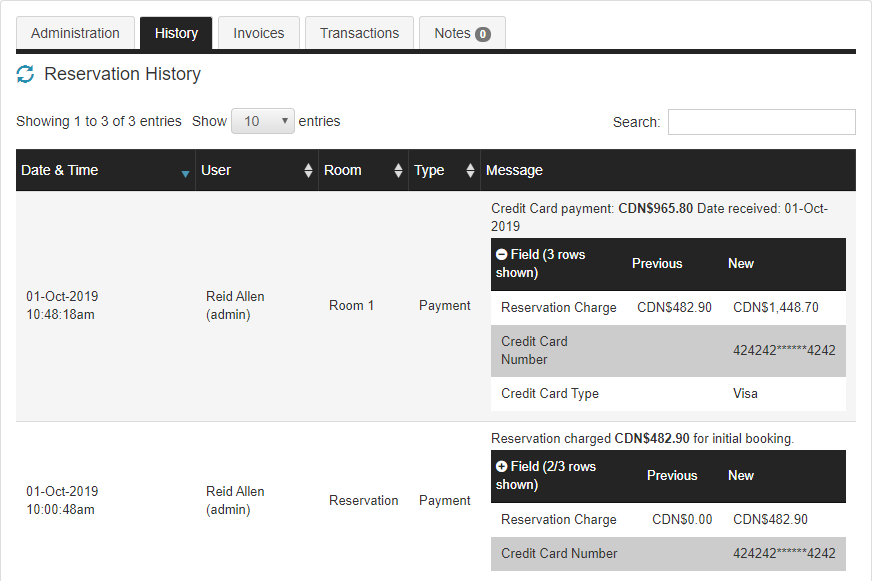This screenshot has height=581, width=872.
Task: Click the CDN$1,448.70 new value
Action: point(775,307)
